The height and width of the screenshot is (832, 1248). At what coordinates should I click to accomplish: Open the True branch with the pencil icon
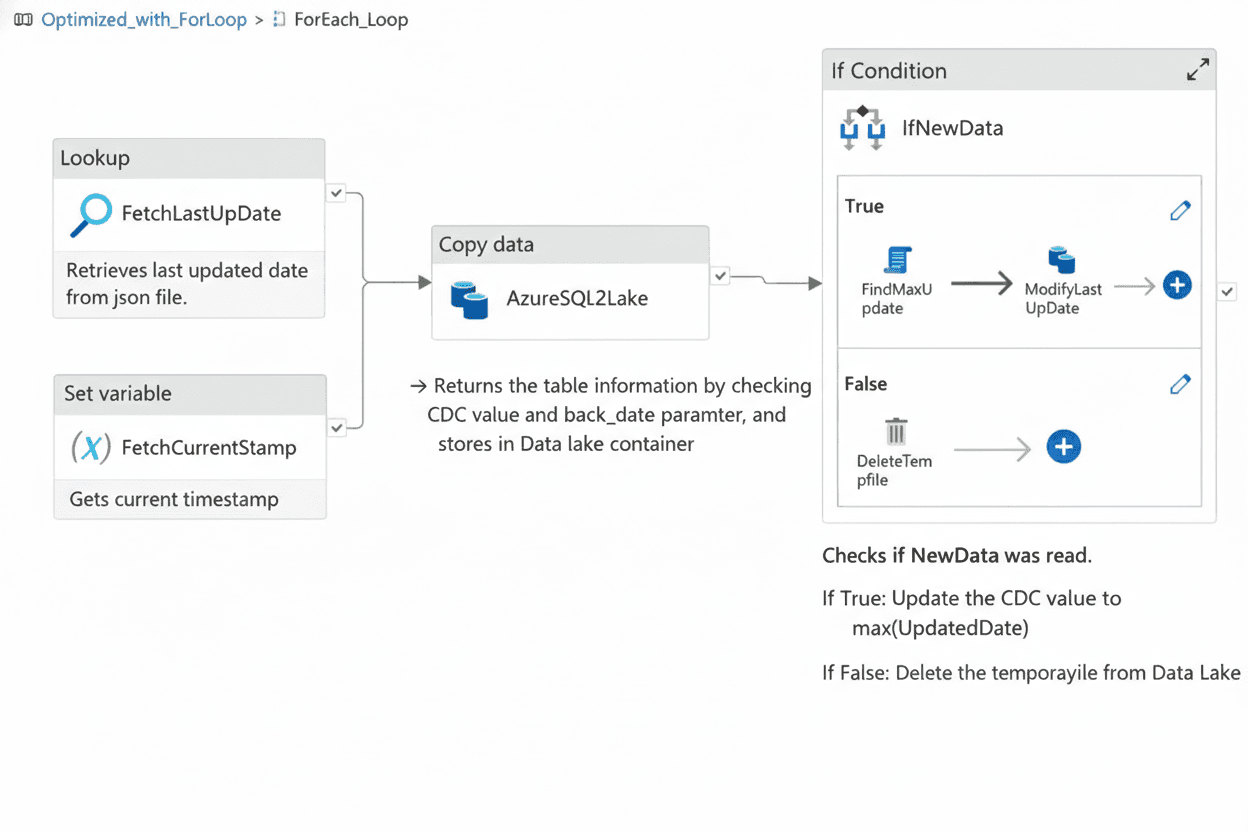pos(1180,209)
